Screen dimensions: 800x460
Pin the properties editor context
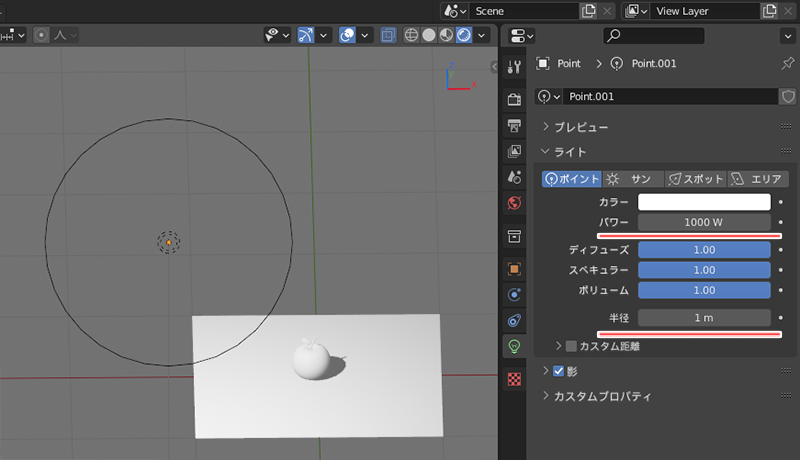[x=787, y=63]
